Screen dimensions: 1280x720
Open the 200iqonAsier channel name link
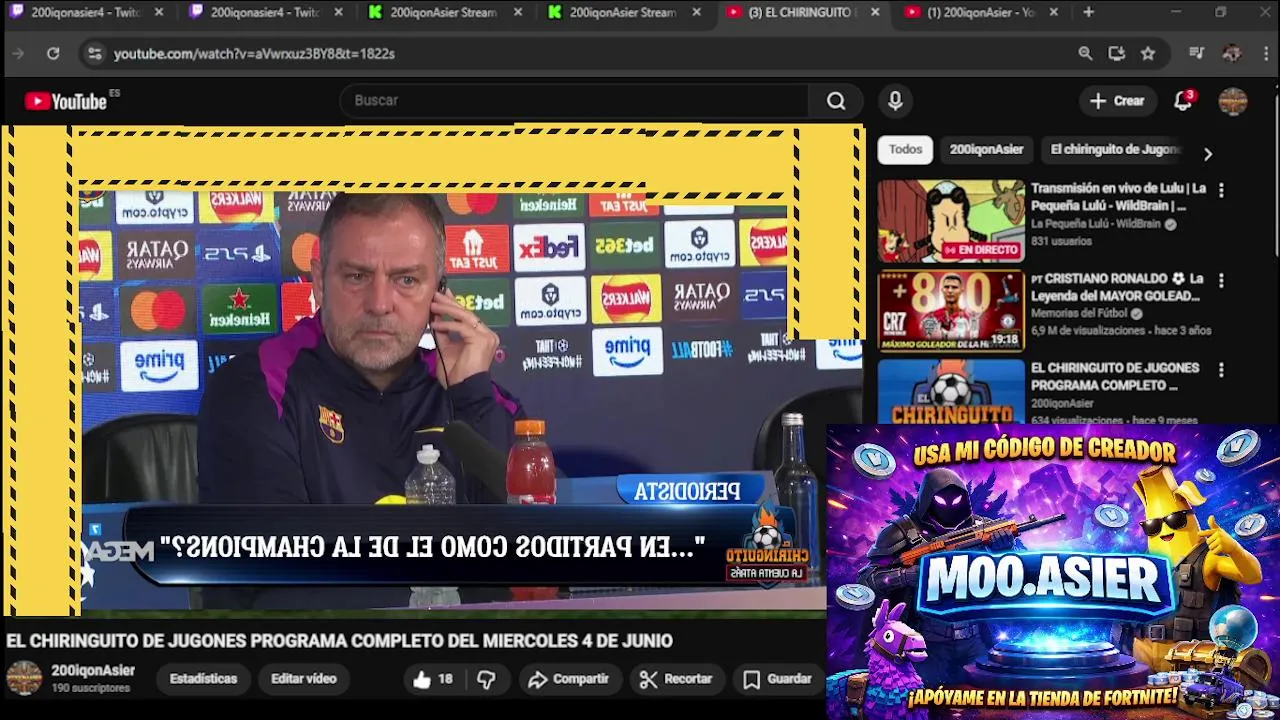[x=93, y=671]
